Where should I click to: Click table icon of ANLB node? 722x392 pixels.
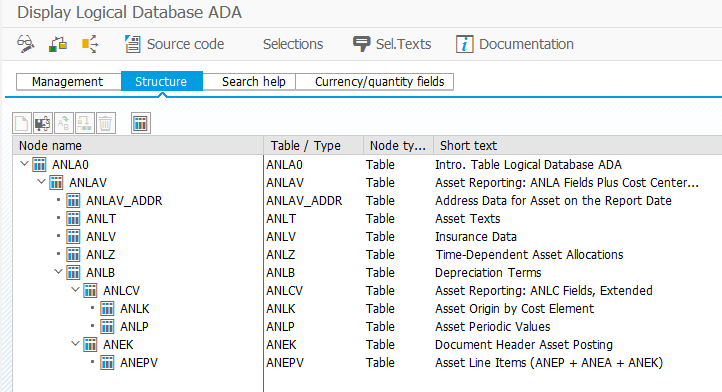pos(73,273)
